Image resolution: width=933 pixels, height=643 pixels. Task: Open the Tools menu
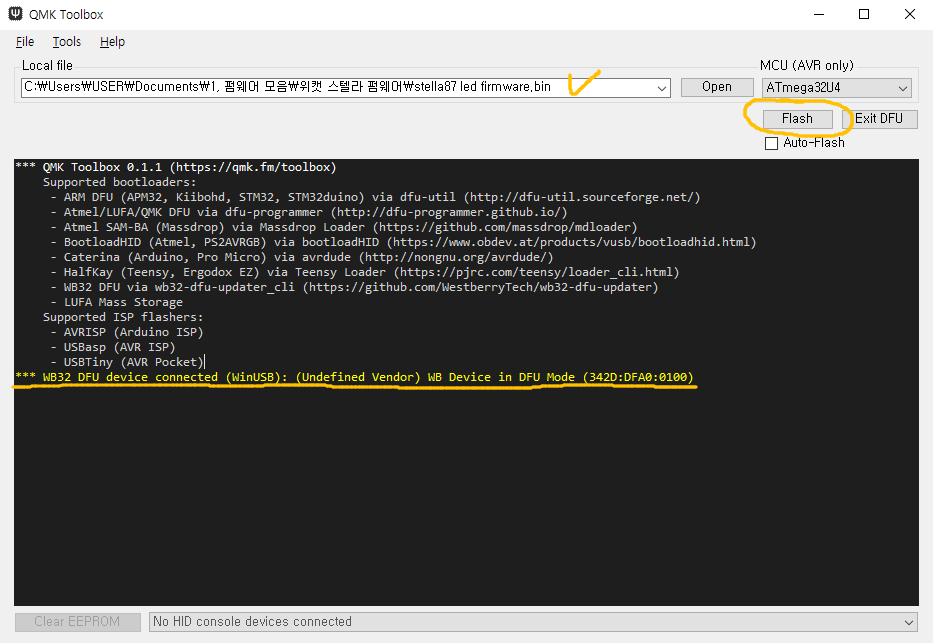click(x=67, y=42)
